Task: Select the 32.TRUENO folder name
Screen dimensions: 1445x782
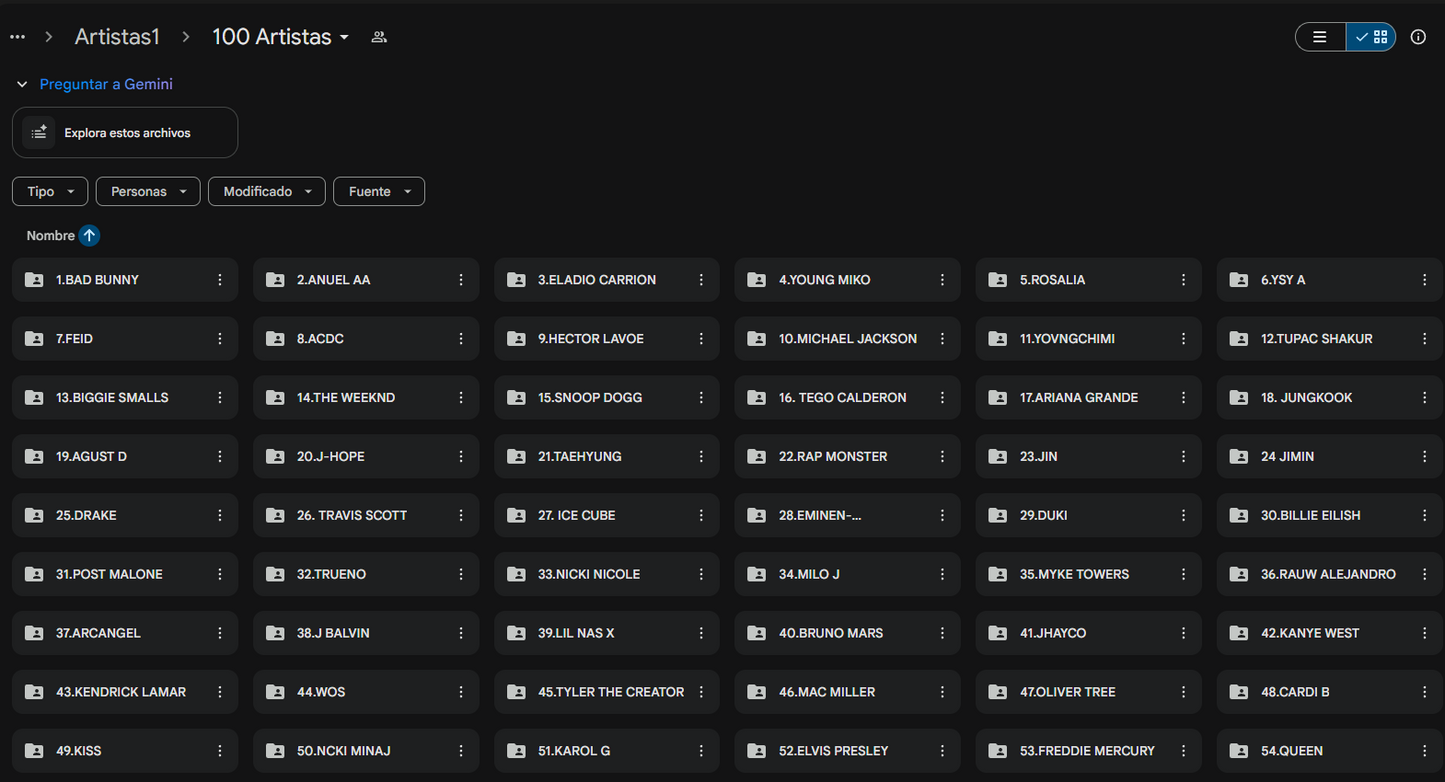Action: point(332,575)
